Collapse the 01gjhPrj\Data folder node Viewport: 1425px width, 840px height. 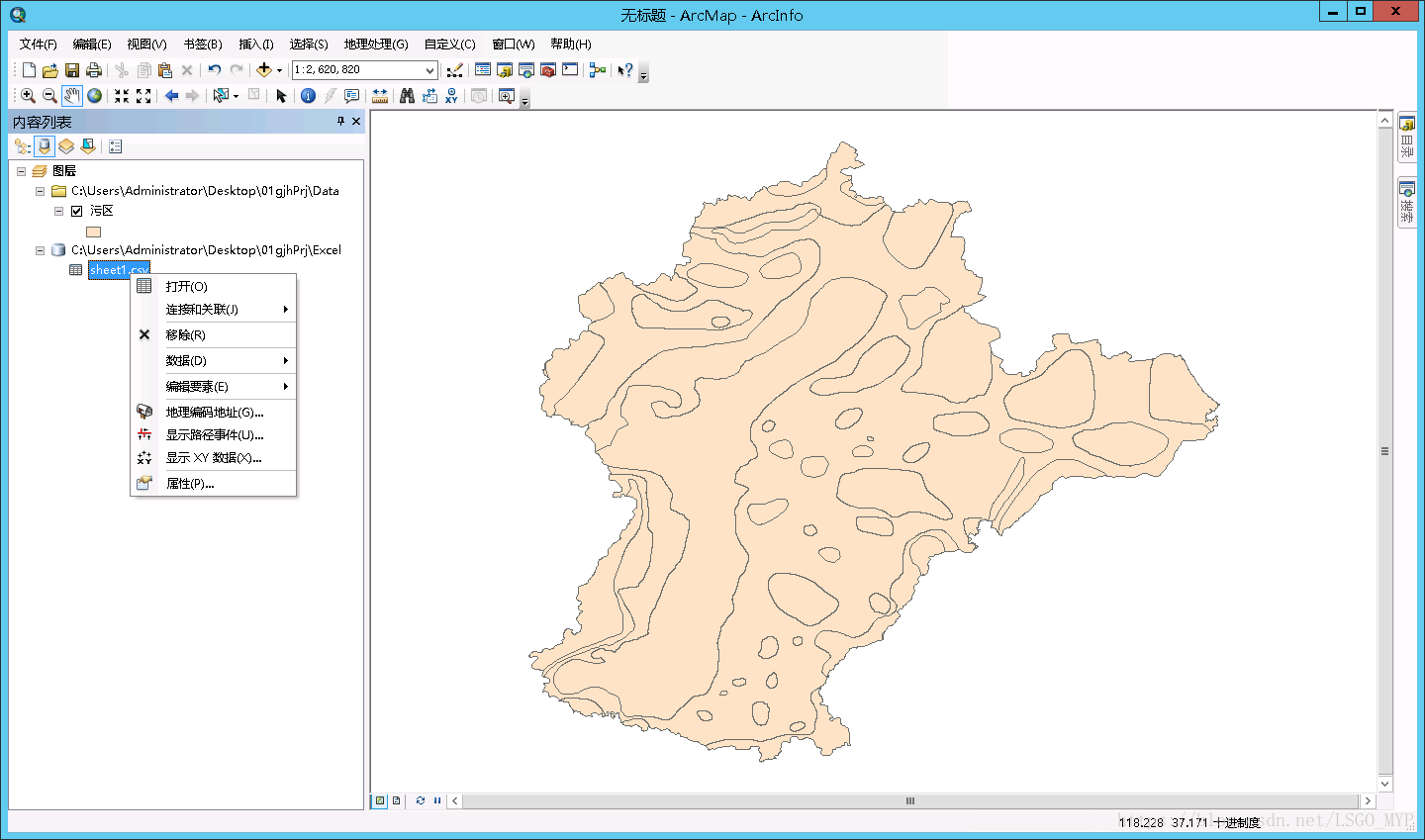[x=40, y=191]
